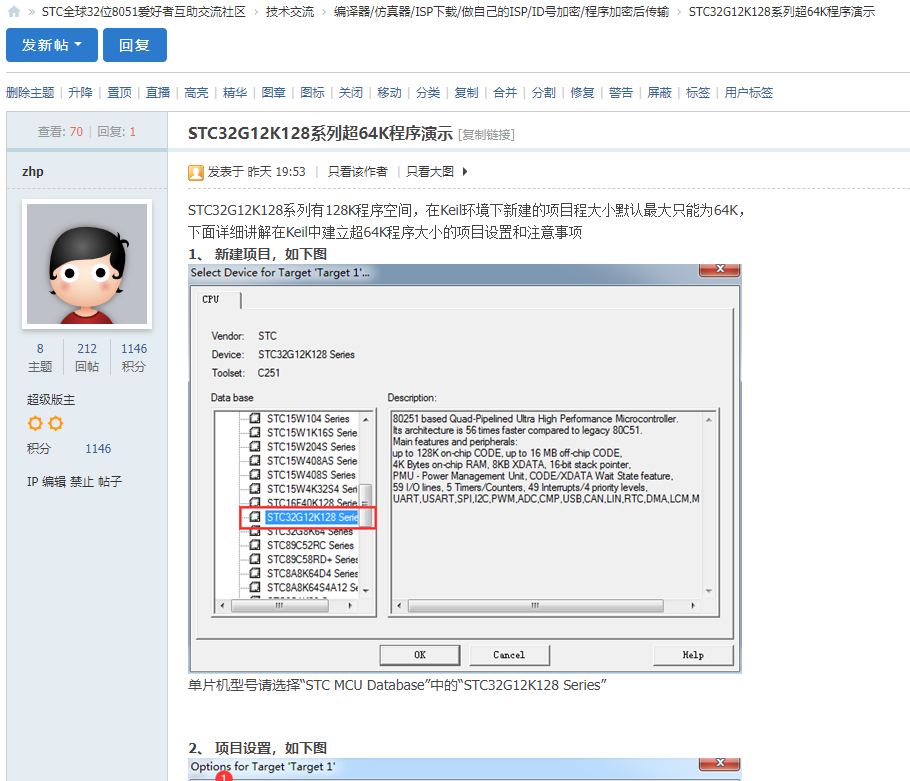Screen dimensions: 910x781
Task: Click 禁止 link in user panel
Action: click(x=82, y=482)
